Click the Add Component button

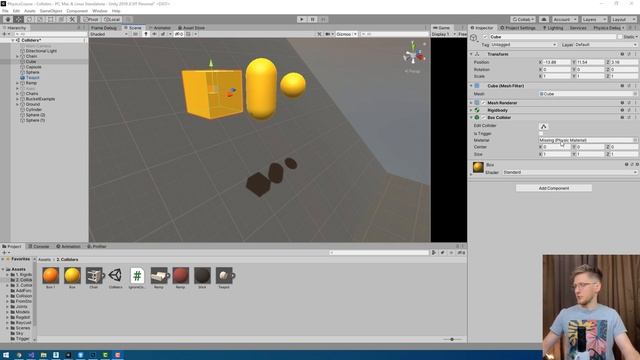pyautogui.click(x=553, y=188)
